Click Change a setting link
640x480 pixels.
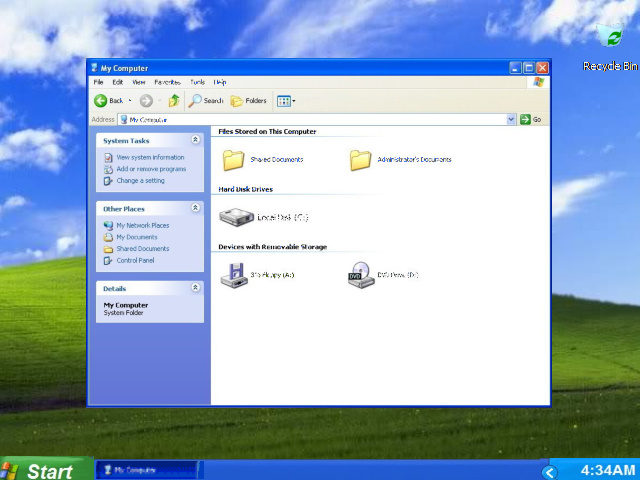coord(140,180)
